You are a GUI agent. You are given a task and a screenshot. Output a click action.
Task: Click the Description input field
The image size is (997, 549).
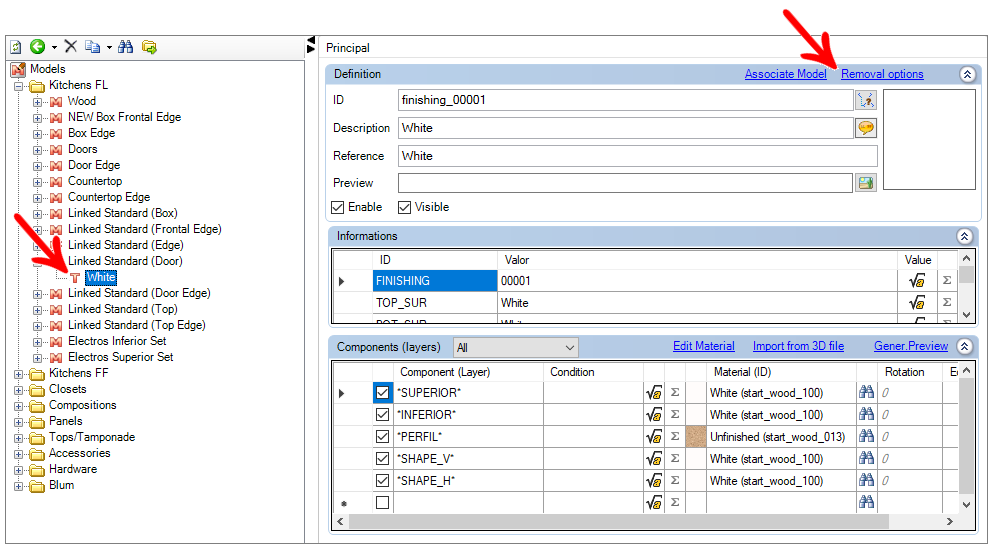click(x=625, y=128)
